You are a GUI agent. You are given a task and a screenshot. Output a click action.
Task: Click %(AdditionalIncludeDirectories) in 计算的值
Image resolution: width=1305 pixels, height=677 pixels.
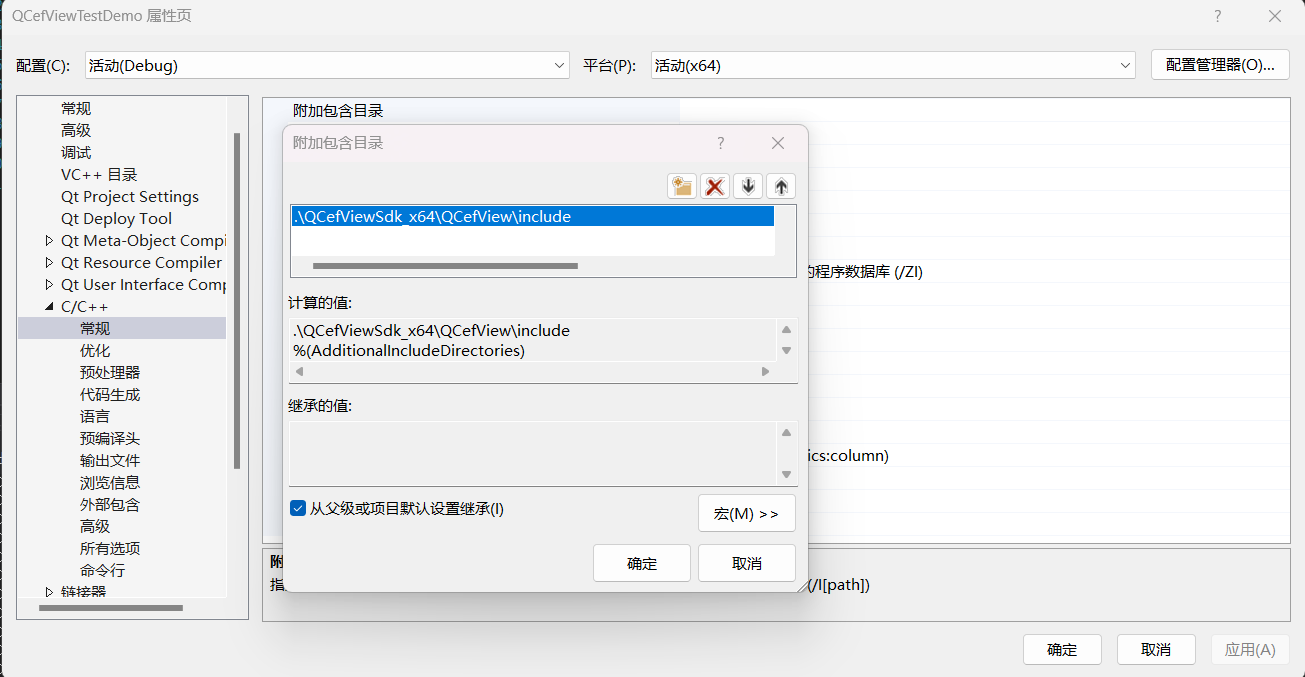pyautogui.click(x=409, y=350)
